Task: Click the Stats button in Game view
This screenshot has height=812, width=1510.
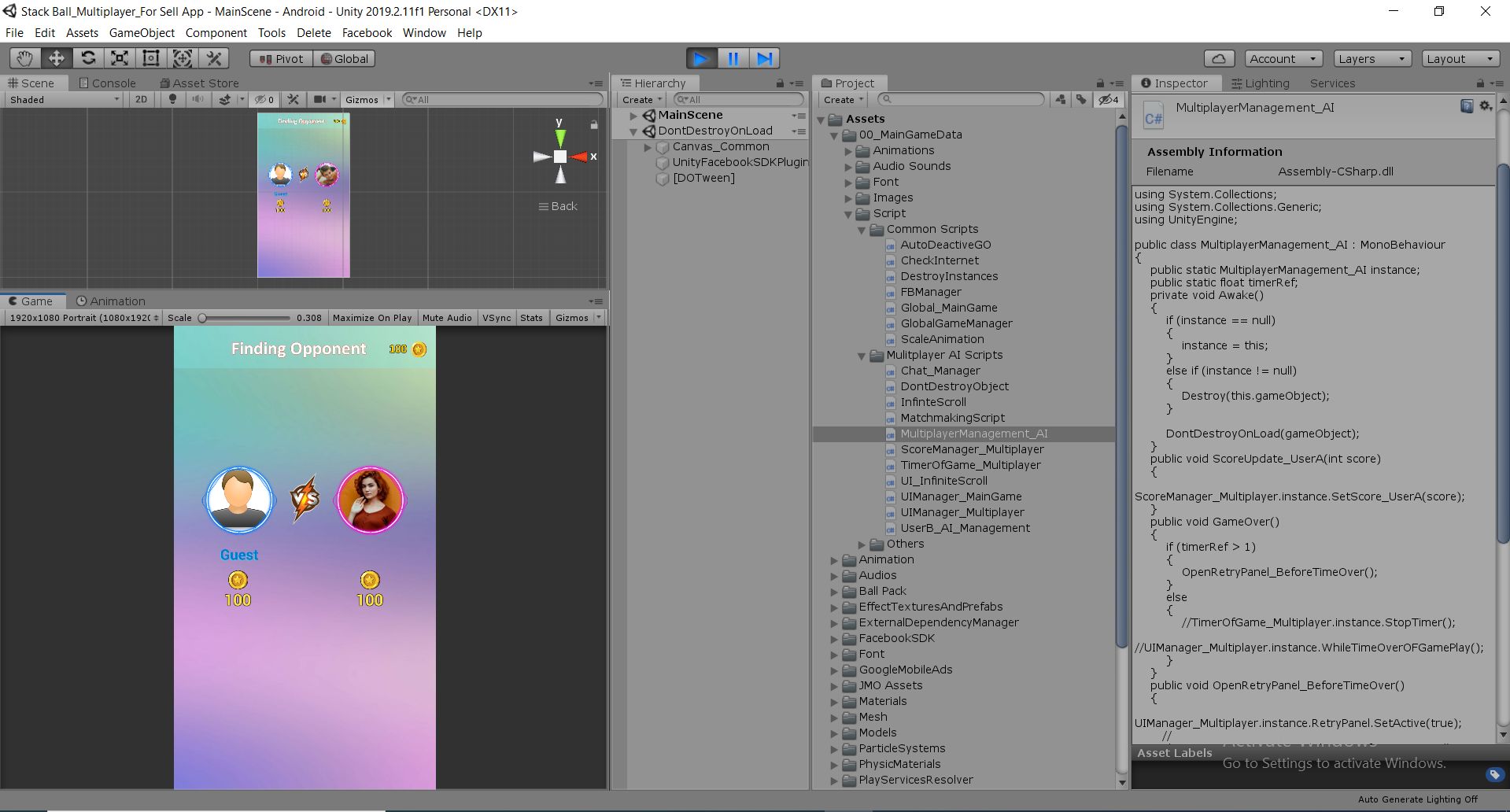Action: 531,318
